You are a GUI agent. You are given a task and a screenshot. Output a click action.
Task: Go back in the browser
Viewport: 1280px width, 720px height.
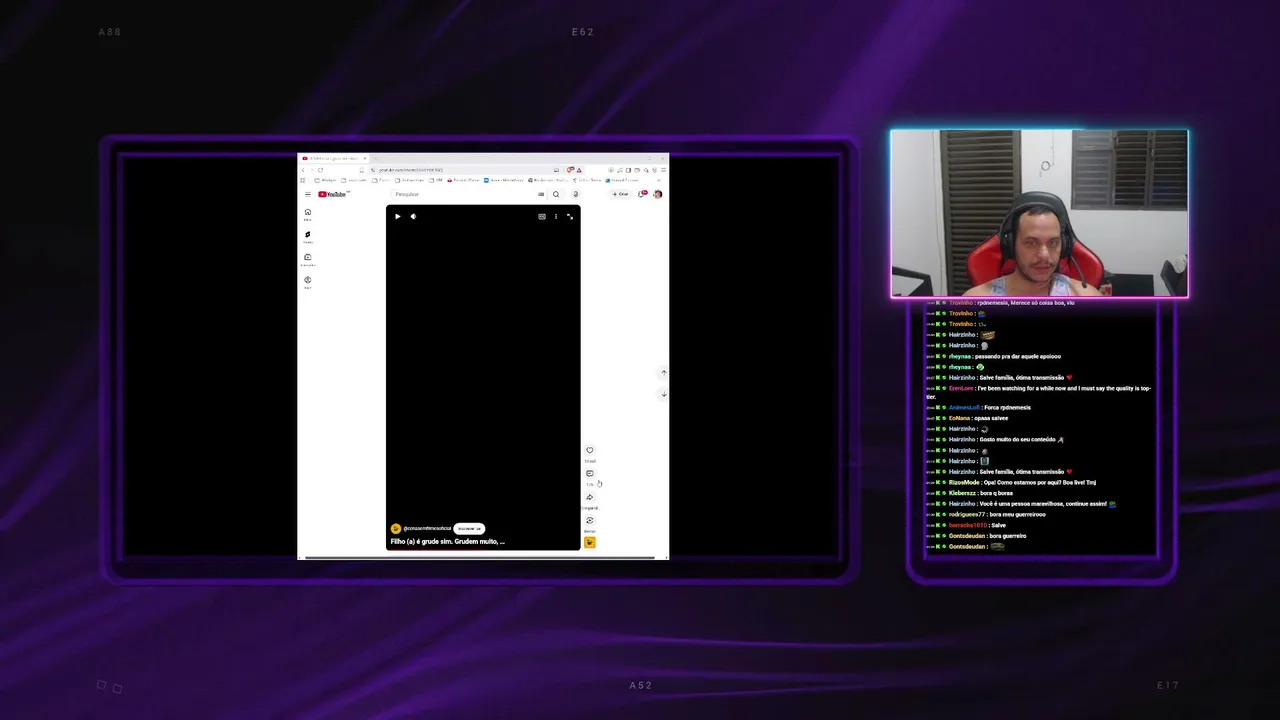304,170
